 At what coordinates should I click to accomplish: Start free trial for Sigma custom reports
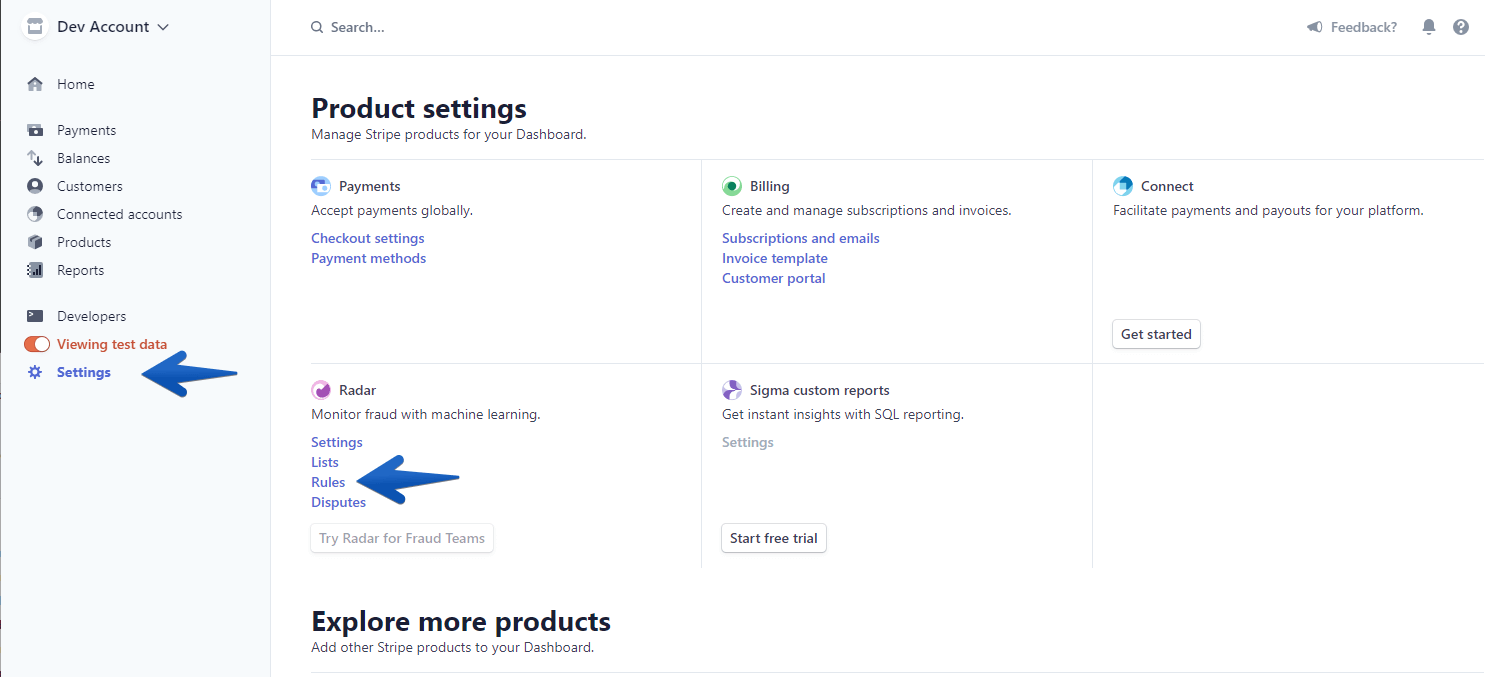(x=773, y=538)
